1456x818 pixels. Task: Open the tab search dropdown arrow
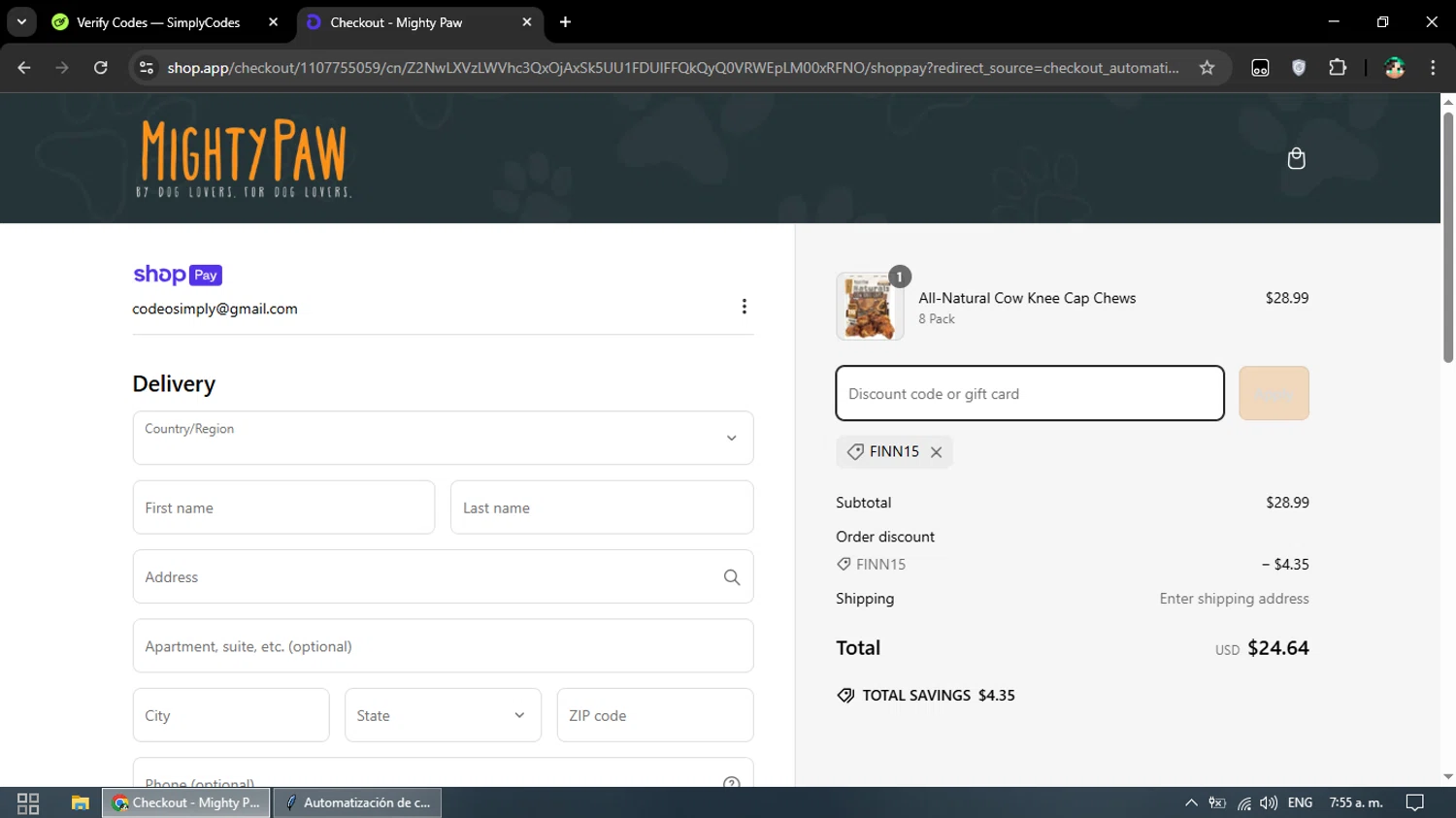(21, 22)
